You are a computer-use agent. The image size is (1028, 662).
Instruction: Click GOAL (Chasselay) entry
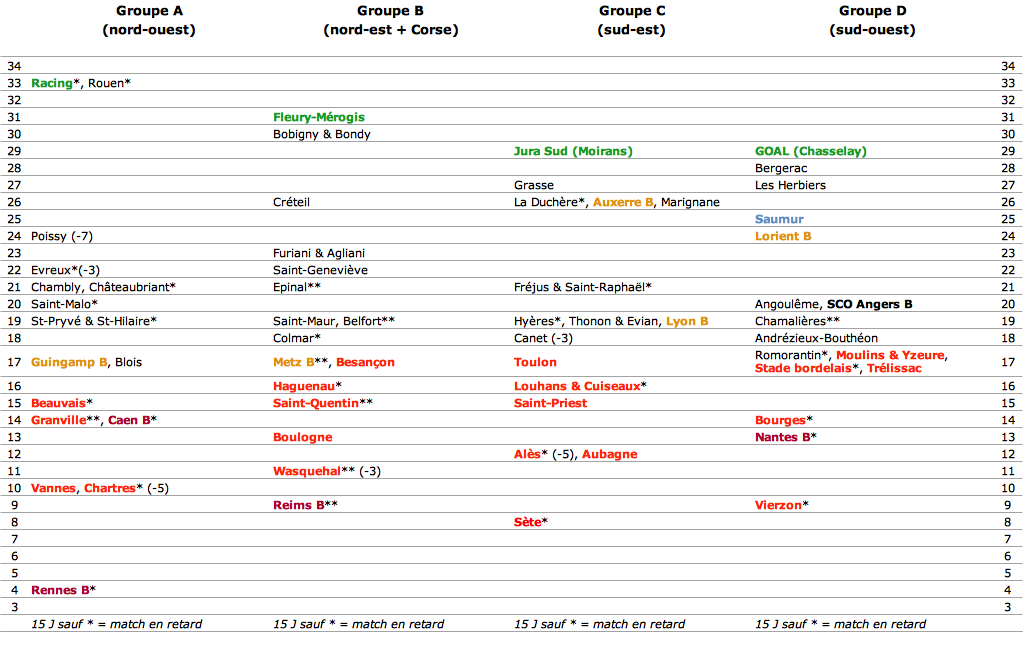click(810, 151)
